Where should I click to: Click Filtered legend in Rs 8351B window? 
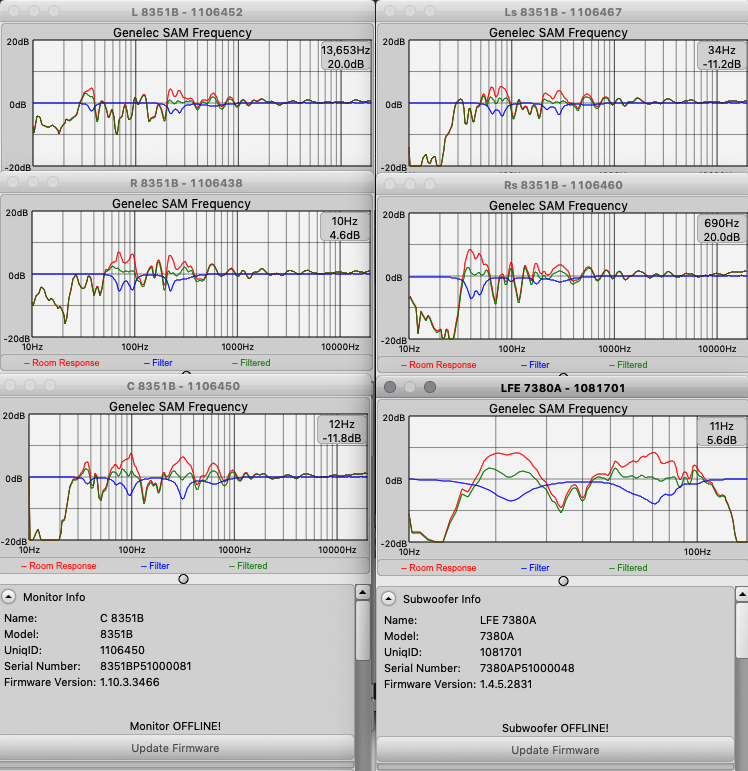[628, 365]
